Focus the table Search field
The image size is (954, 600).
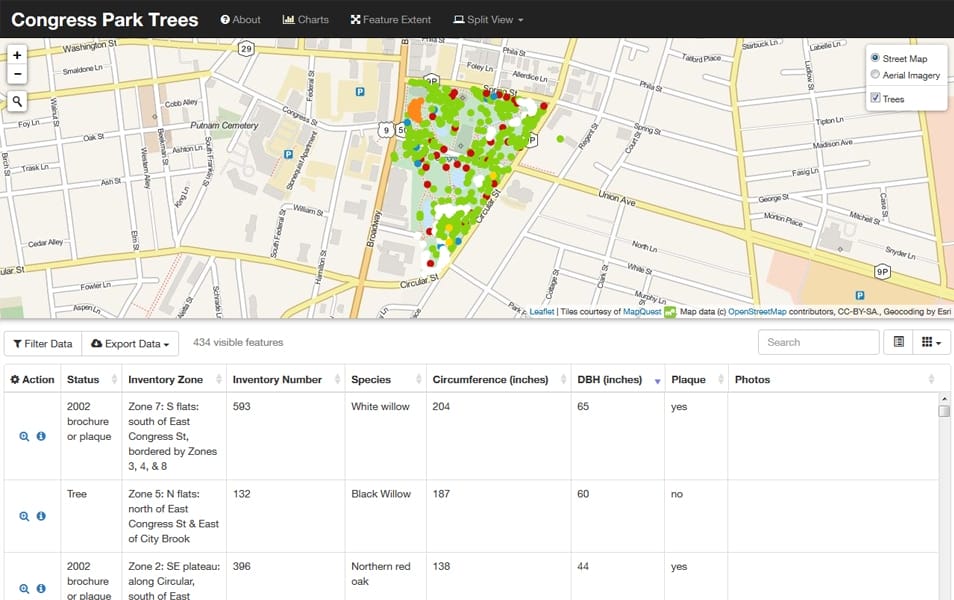[x=818, y=342]
